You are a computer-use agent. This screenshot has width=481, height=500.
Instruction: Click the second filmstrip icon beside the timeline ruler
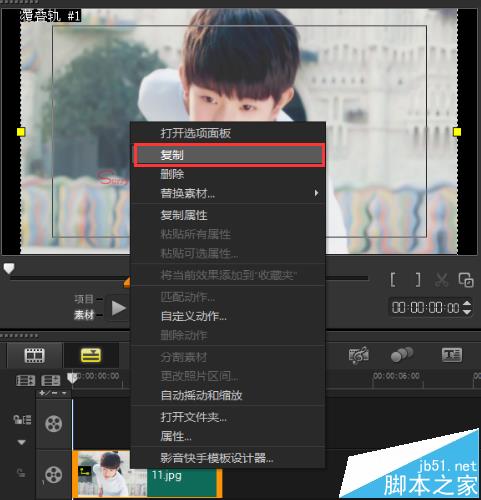(x=51, y=380)
